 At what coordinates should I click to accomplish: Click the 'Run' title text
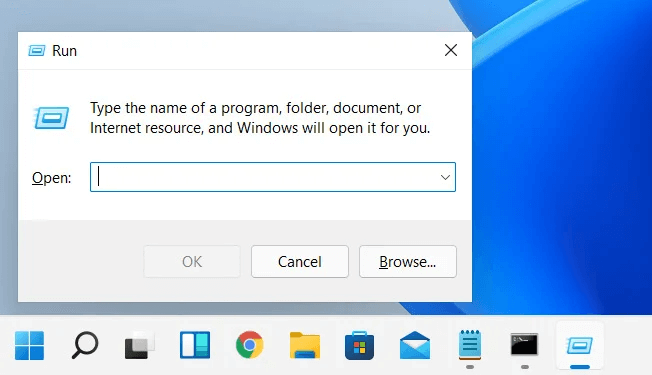pyautogui.click(x=64, y=51)
